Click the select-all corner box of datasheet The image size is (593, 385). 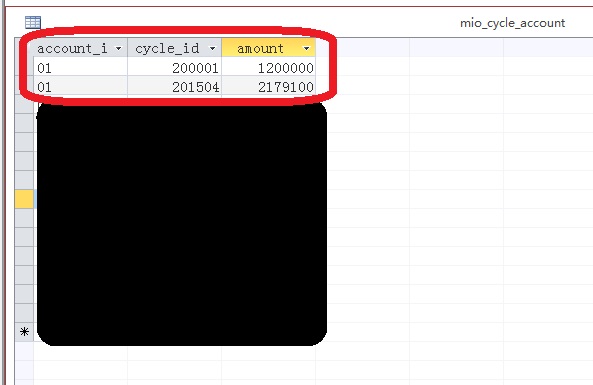click(x=25, y=48)
